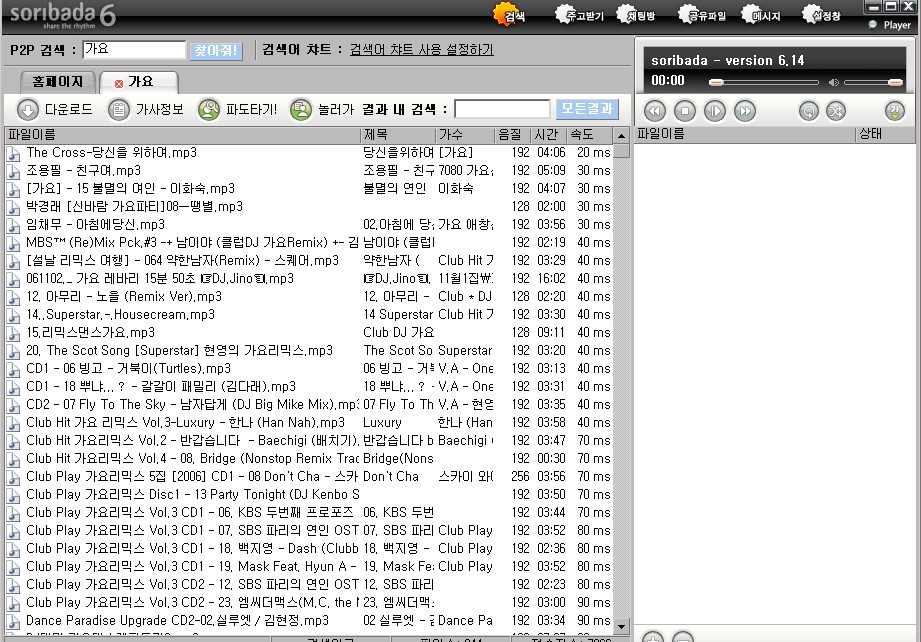921x642 pixels.
Task: Skip to the previous track in the player
Action: point(655,111)
